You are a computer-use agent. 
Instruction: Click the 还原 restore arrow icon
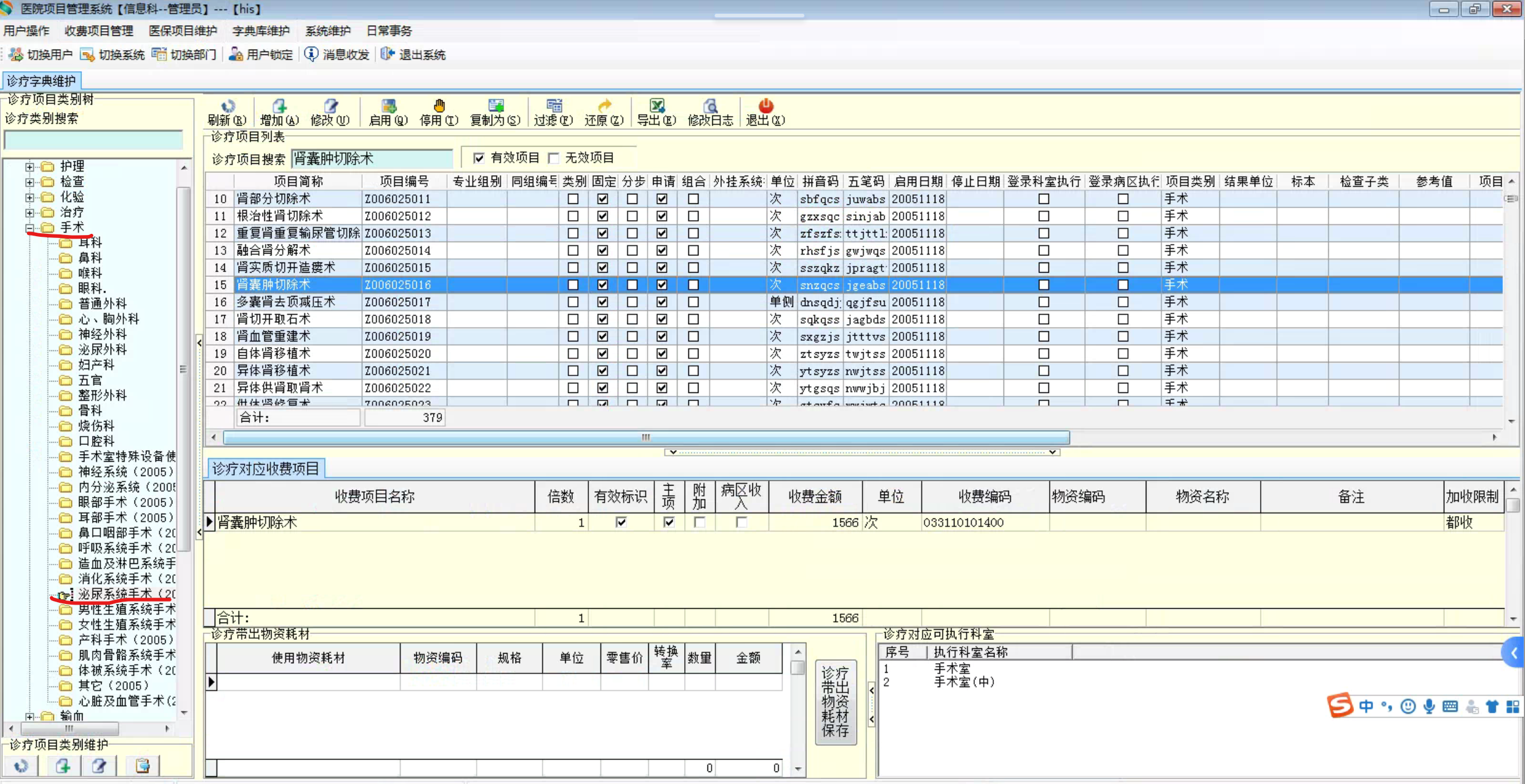(604, 106)
